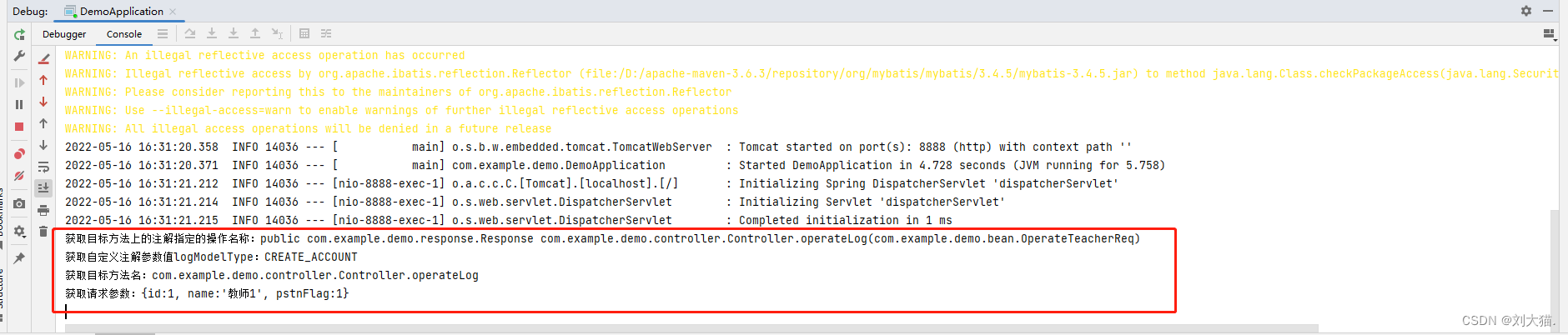1568x335 pixels.
Task: Click the warning mentioning mybatis-3.4.5.jar
Action: pyautogui.click(x=812, y=73)
